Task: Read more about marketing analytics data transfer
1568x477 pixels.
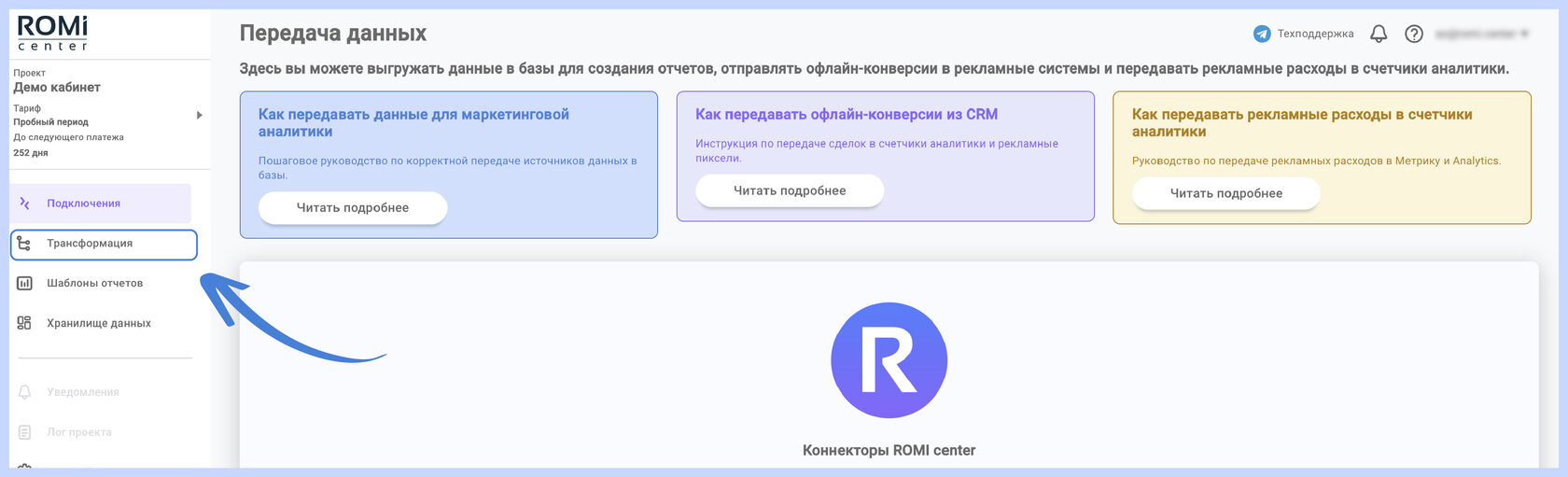Action: 353,208
